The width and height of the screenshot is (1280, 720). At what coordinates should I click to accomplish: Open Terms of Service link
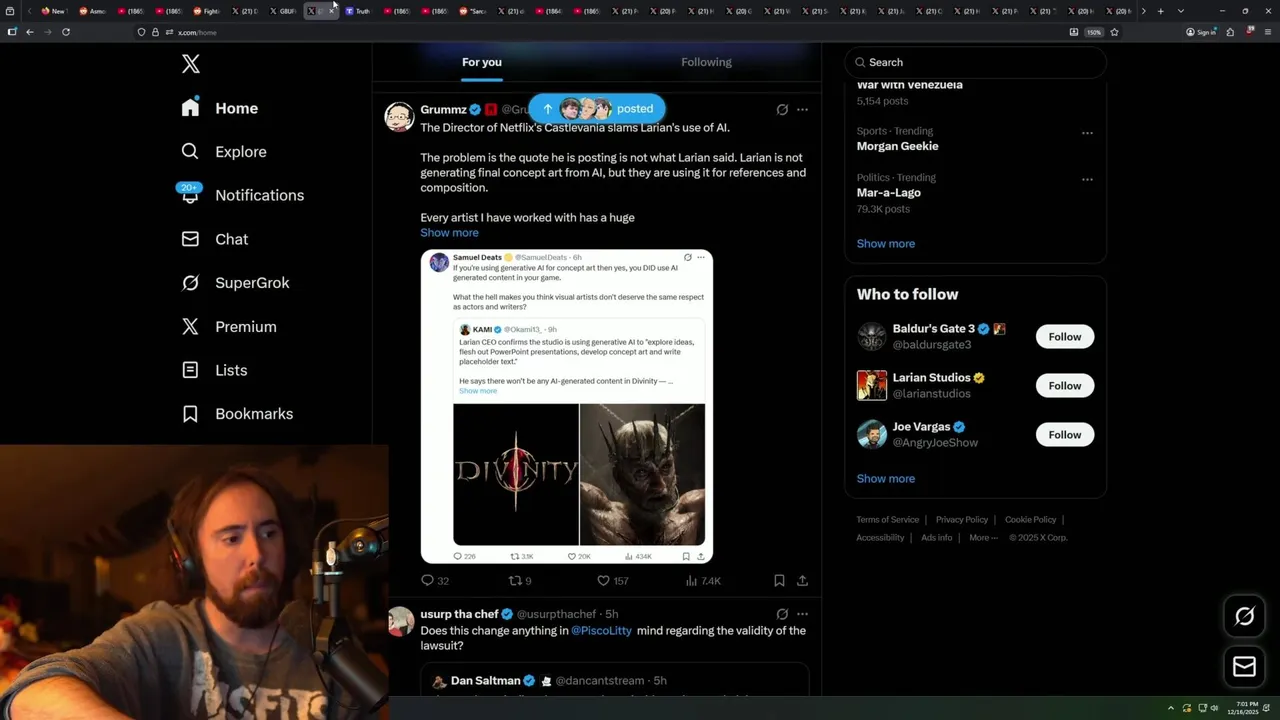point(887,520)
